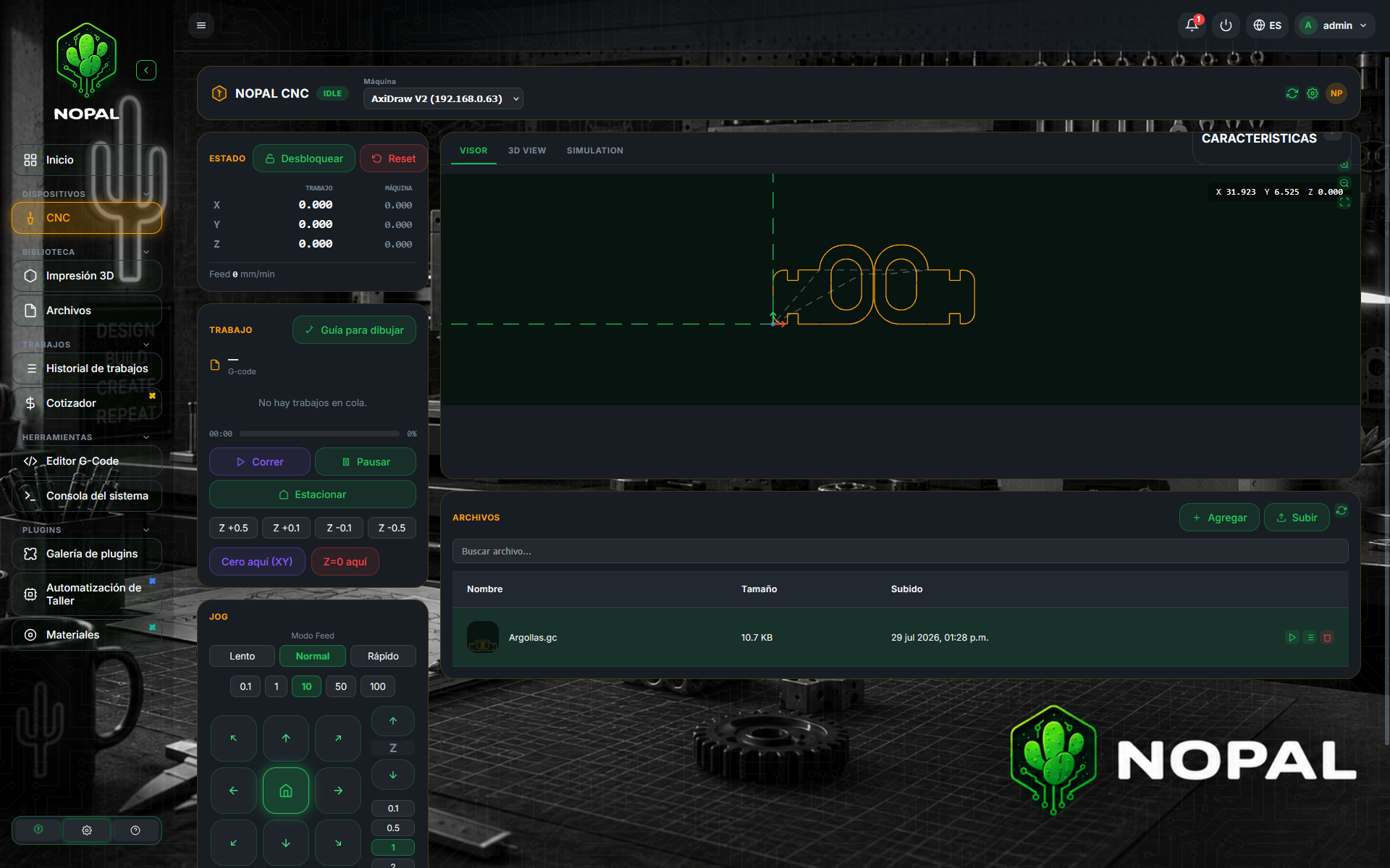Open the ES language selector
Viewport: 1390px width, 868px height.
[x=1268, y=25]
